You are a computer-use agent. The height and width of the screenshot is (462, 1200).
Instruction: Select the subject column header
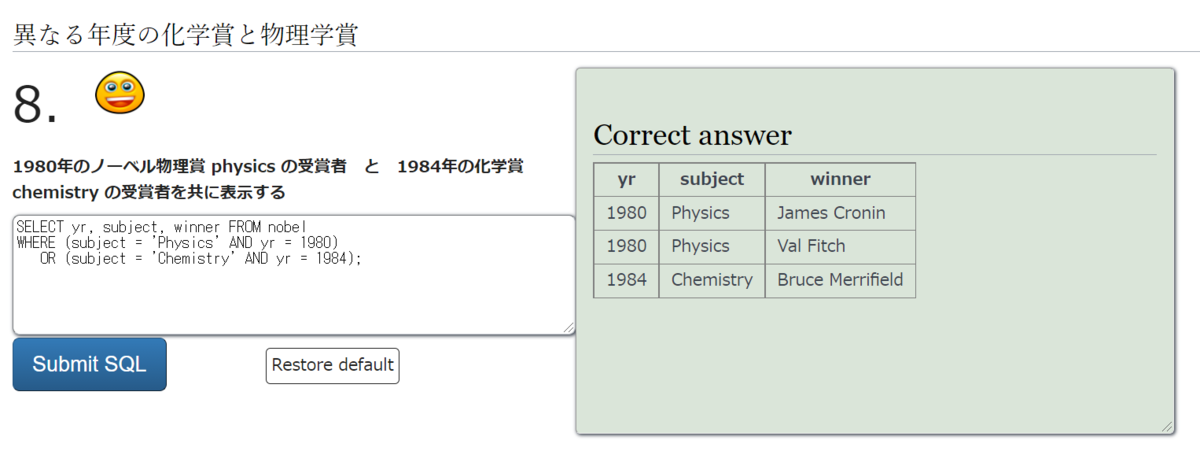tap(712, 179)
